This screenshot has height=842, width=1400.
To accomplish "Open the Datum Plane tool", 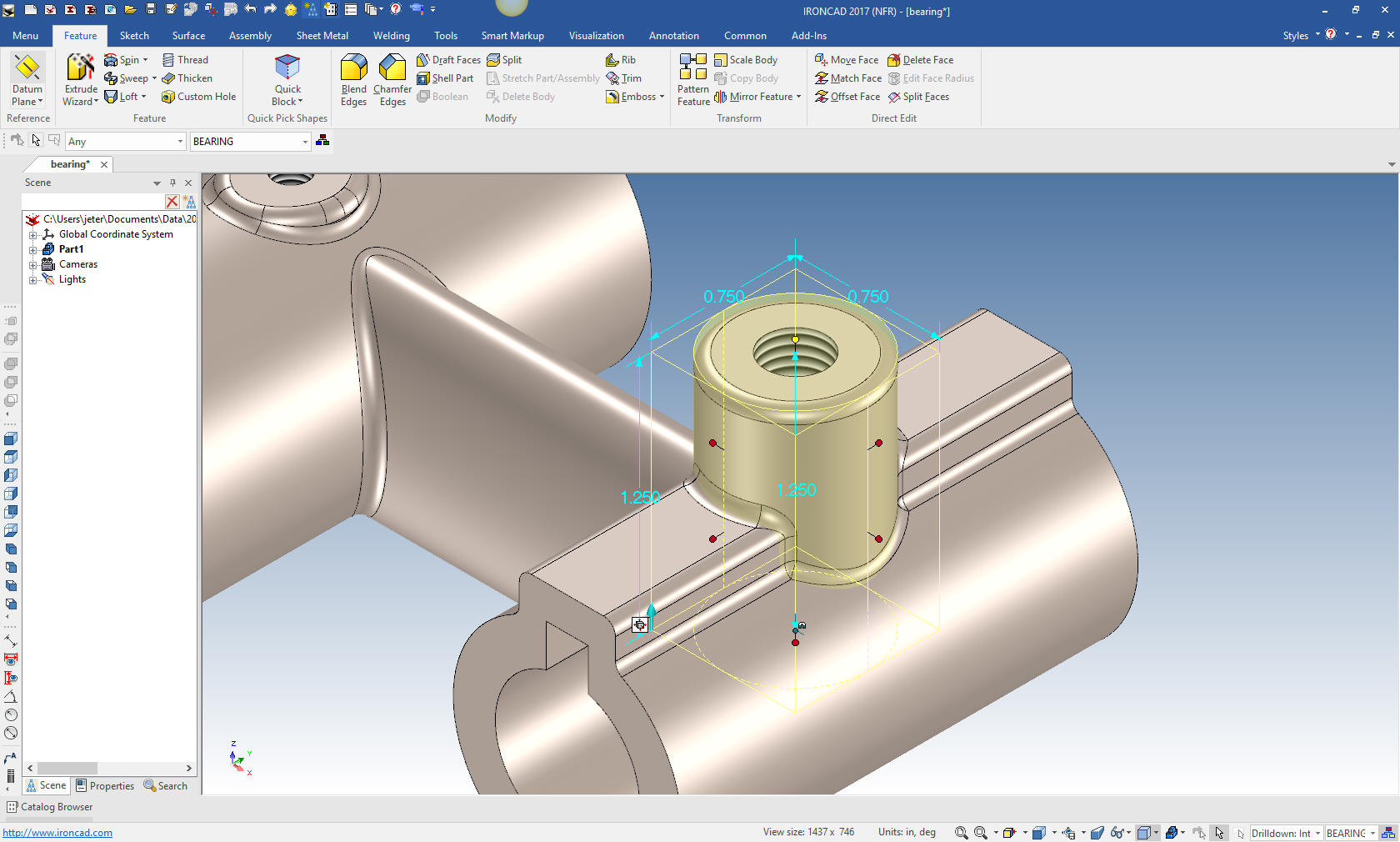I will [x=27, y=80].
